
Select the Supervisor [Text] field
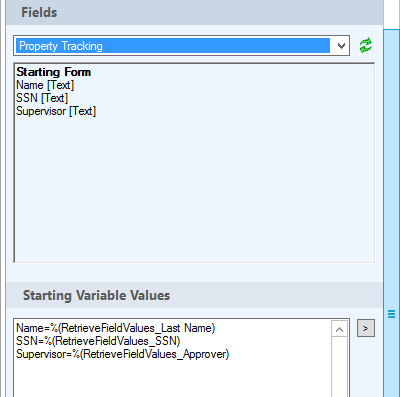pos(56,111)
